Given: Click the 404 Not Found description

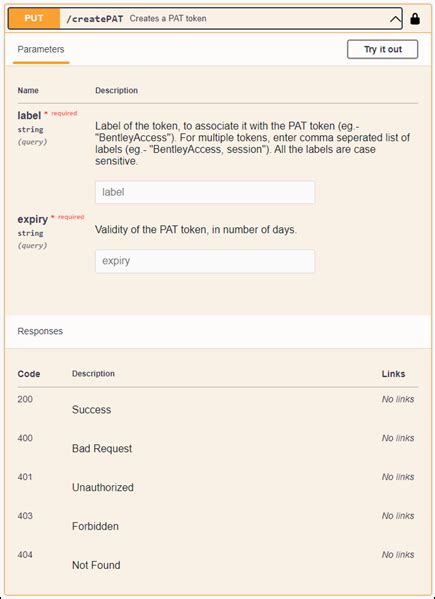Looking at the screenshot, I should (96, 565).
